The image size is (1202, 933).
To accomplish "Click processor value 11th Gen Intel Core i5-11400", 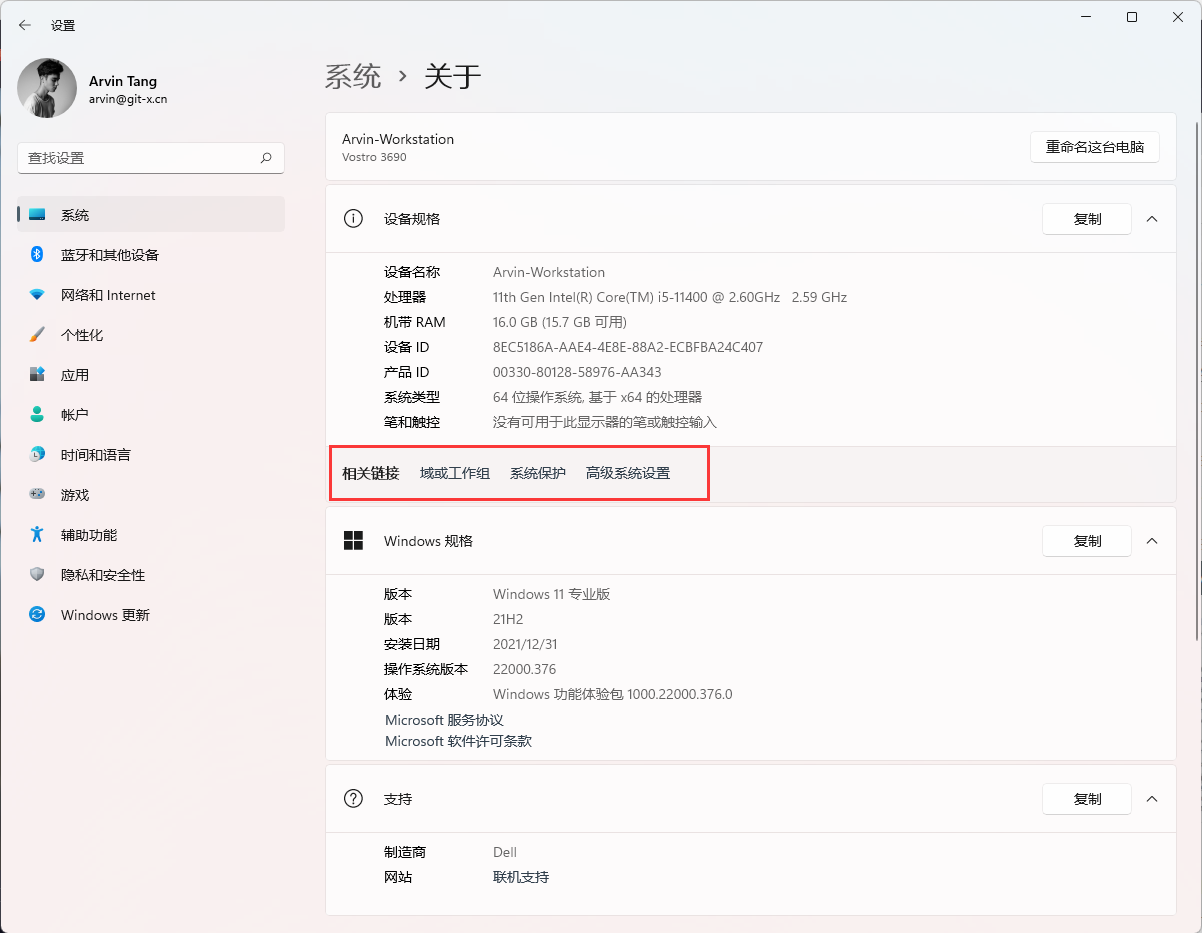I will [x=670, y=297].
